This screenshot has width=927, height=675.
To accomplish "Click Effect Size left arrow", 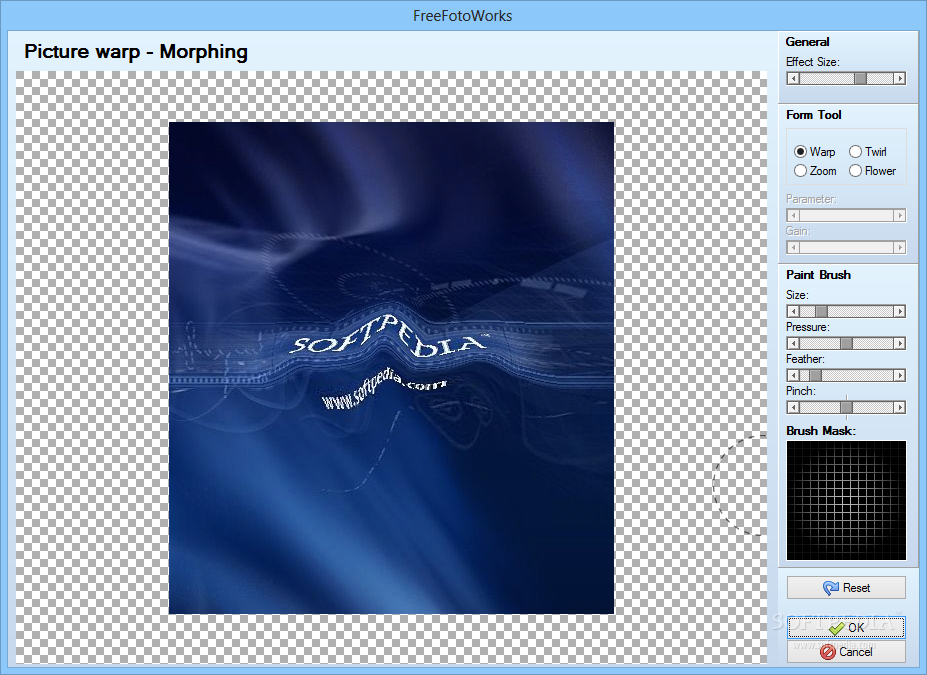I will click(793, 79).
